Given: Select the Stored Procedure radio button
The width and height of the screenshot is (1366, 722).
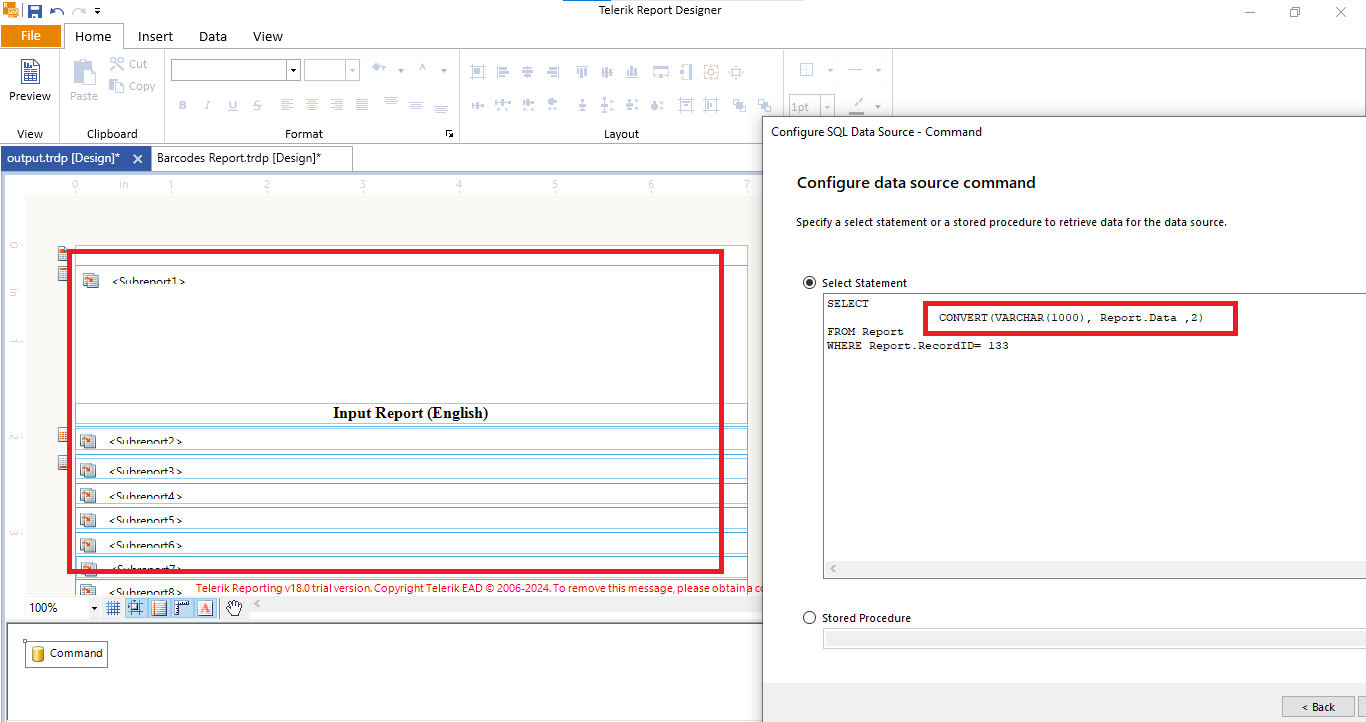Looking at the screenshot, I should click(810, 618).
